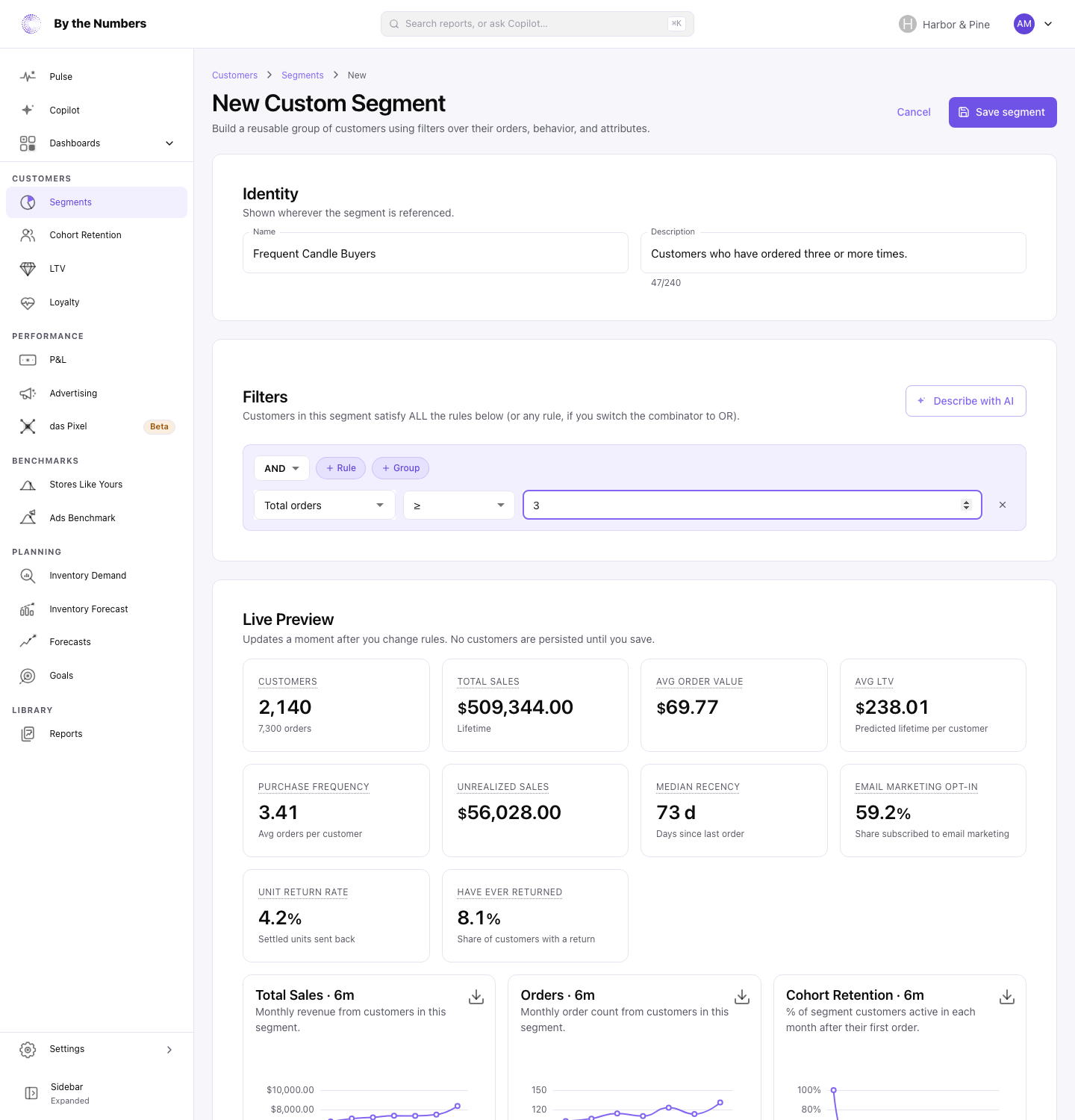Click the Segments breadcrumb link
1075x1120 pixels.
(x=302, y=75)
